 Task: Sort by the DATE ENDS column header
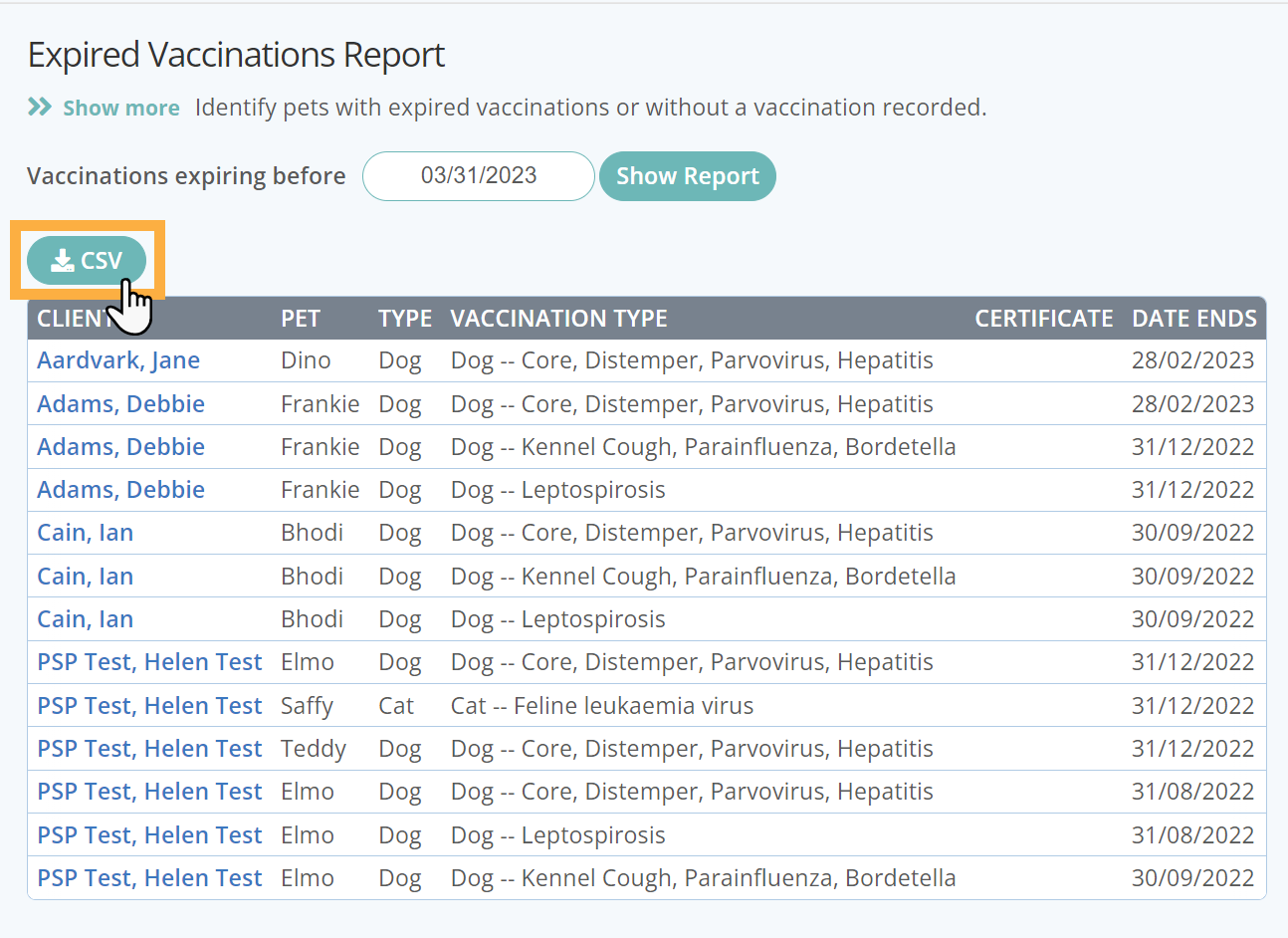[1193, 319]
